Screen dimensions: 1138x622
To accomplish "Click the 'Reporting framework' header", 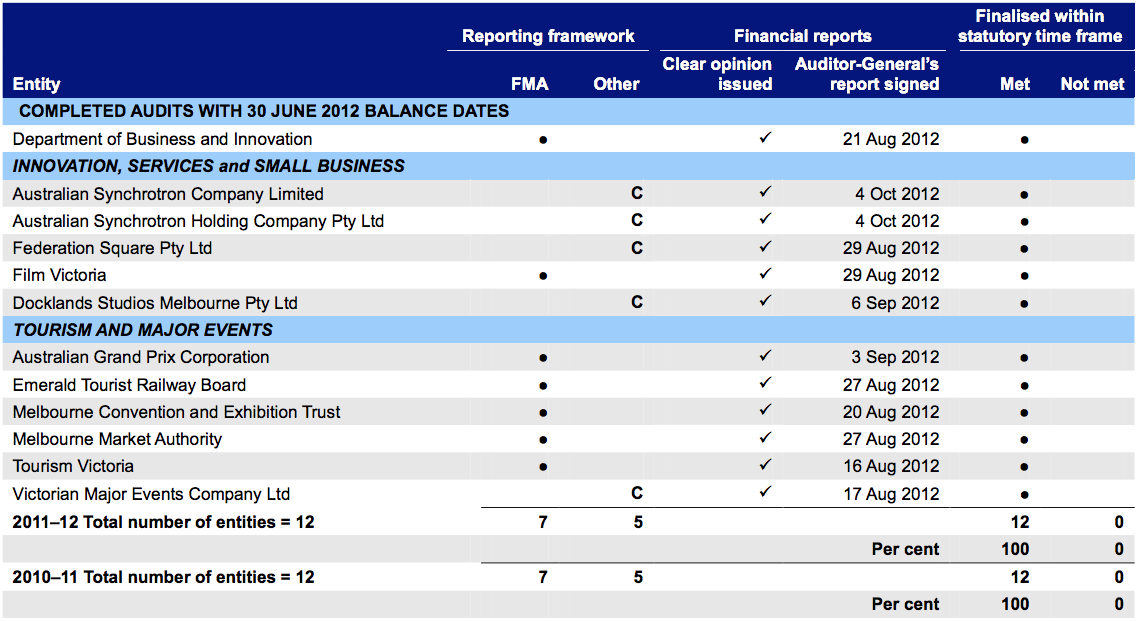I will pyautogui.click(x=548, y=36).
